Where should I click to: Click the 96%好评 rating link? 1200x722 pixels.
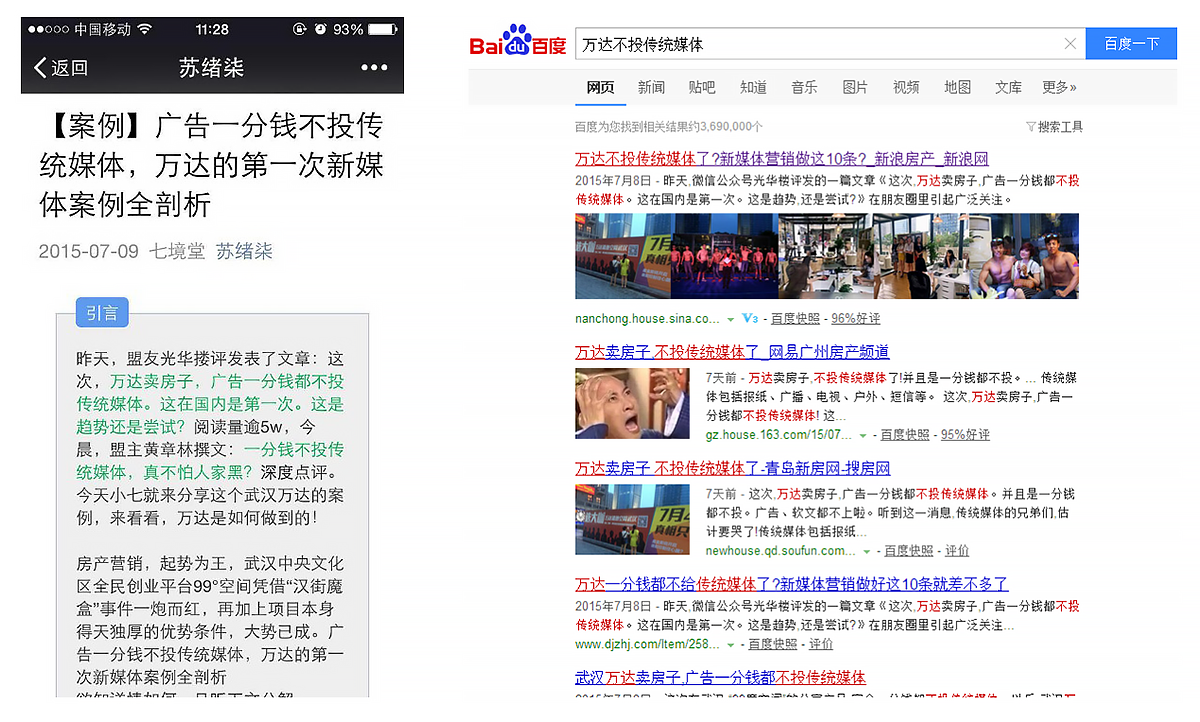[x=856, y=319]
